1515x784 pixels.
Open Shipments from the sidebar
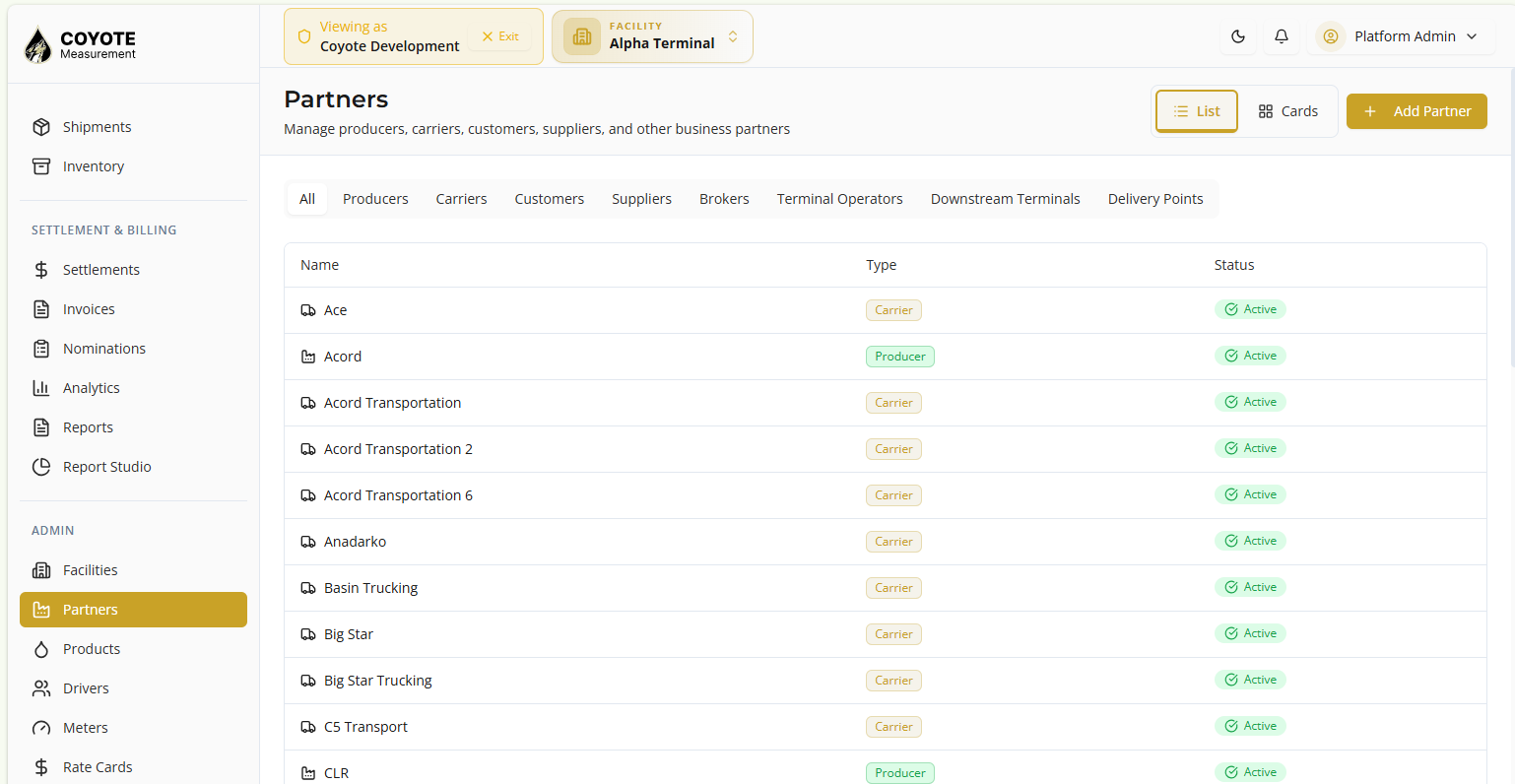133,127
